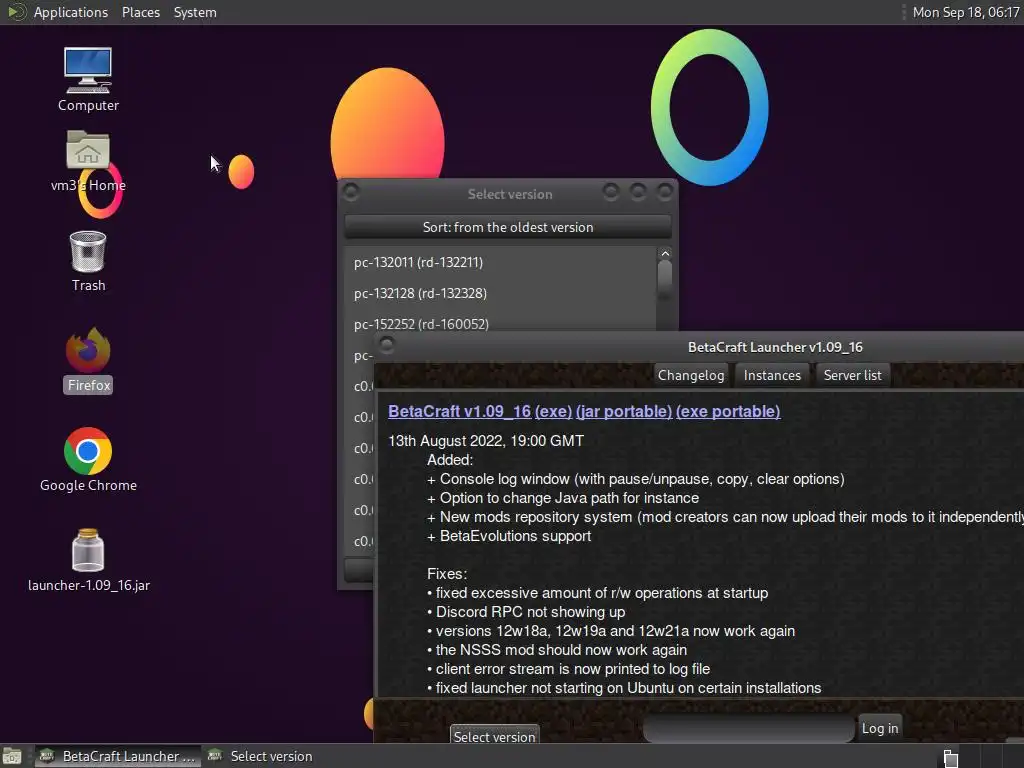
Task: Click the workspace switcher icon in bottom panel
Action: coord(951,758)
